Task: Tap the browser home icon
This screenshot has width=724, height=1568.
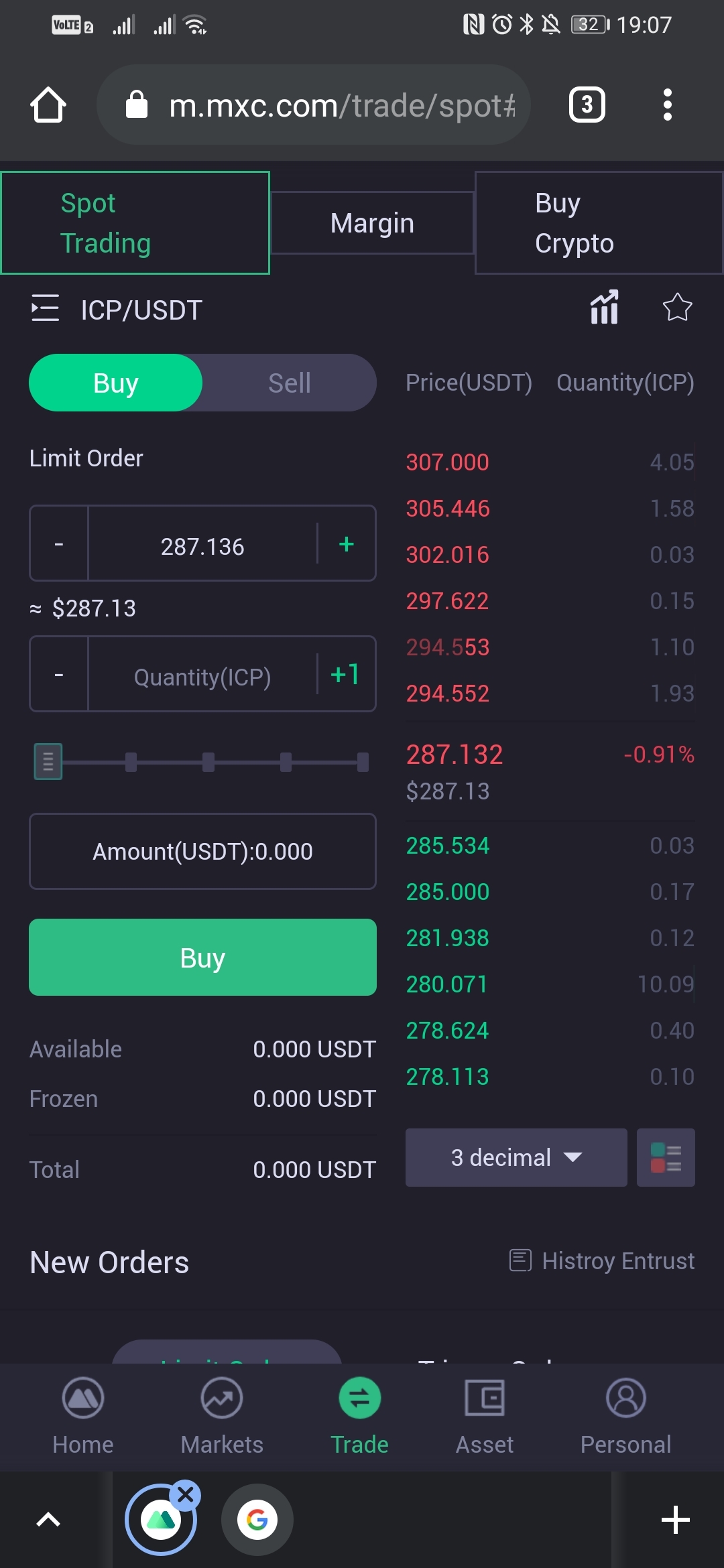Action: [48, 105]
